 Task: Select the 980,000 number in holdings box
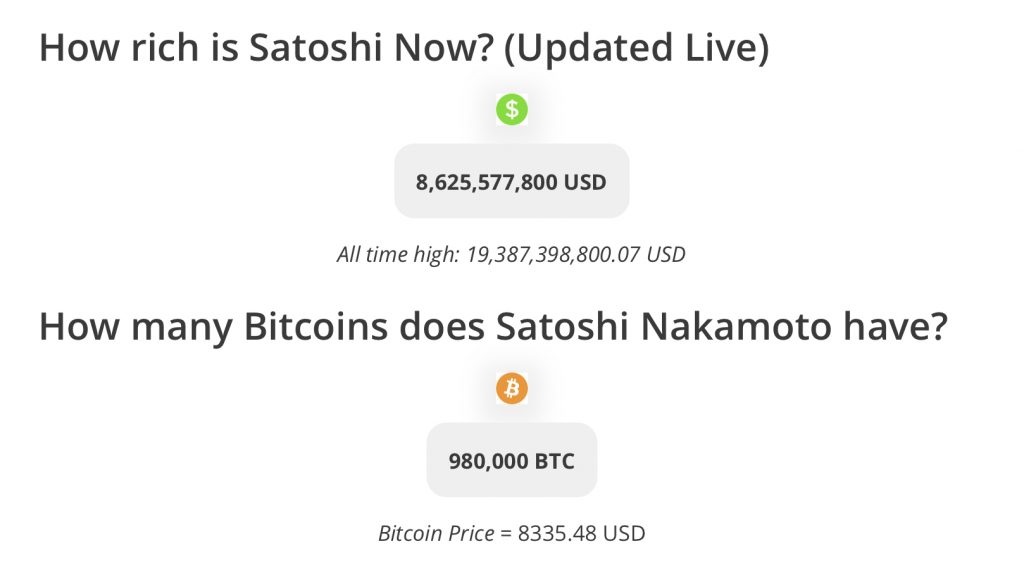[x=488, y=461]
